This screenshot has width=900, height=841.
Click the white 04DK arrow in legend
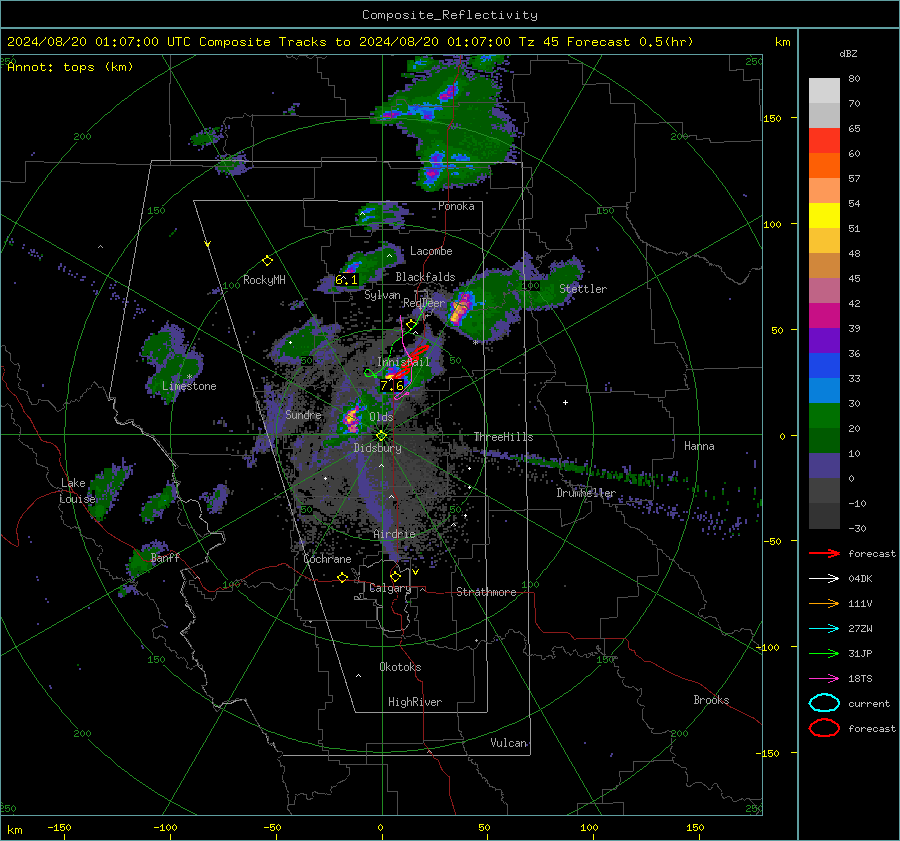pos(824,579)
